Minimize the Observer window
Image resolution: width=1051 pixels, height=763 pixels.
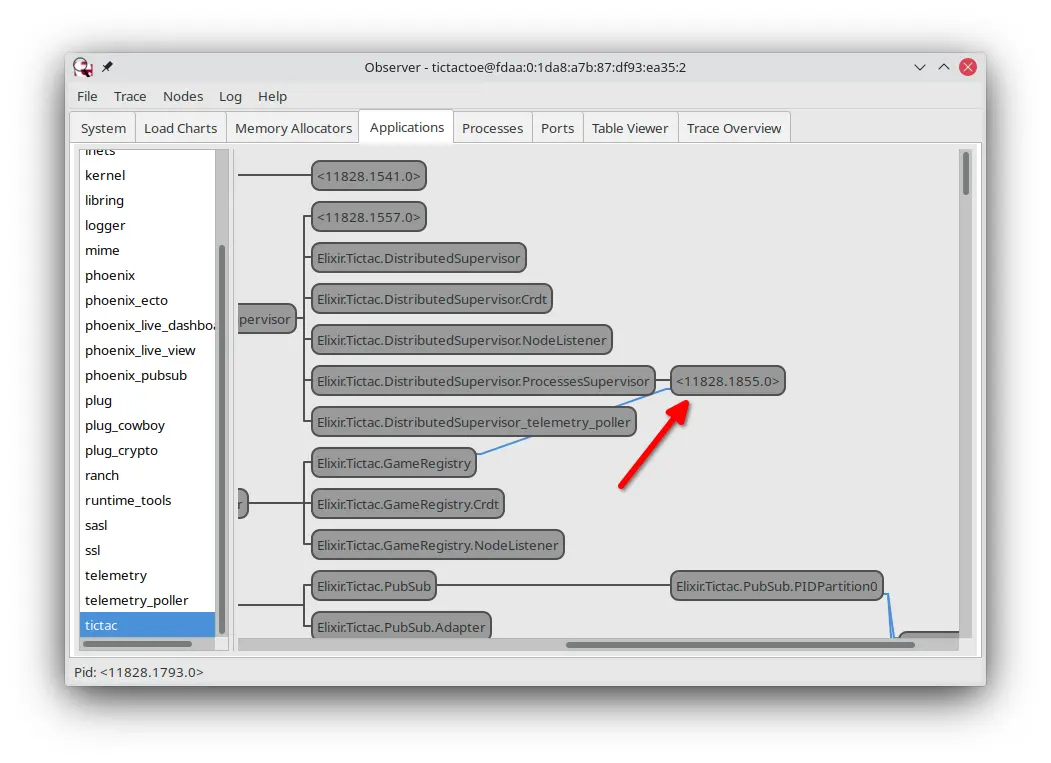(x=920, y=67)
